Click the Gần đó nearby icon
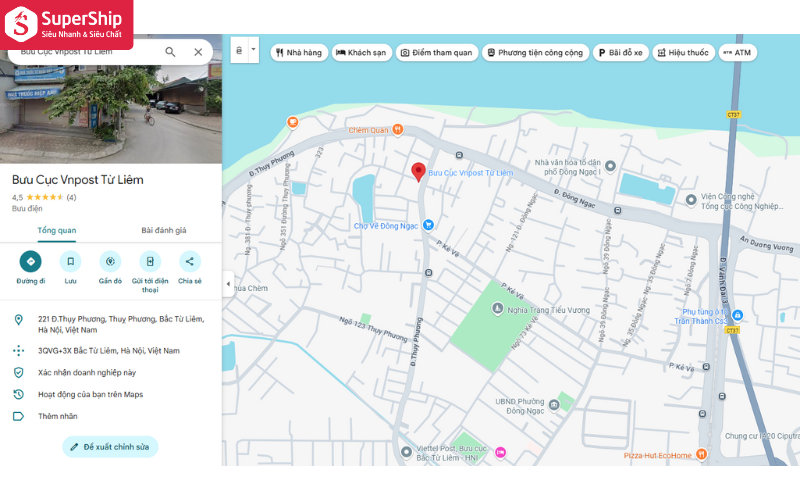Image resolution: width=800 pixels, height=500 pixels. 110,262
